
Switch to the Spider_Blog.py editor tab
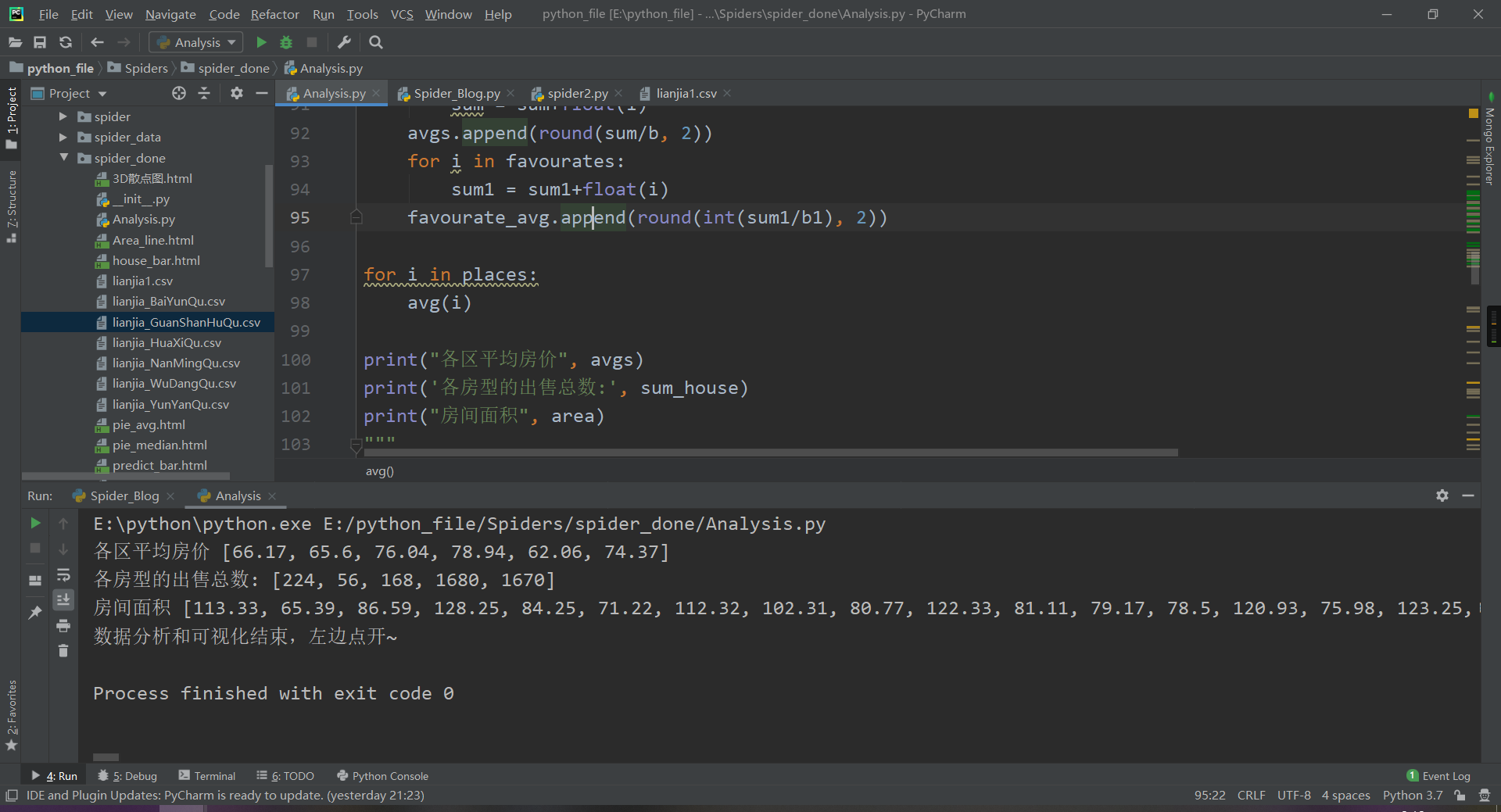[457, 93]
